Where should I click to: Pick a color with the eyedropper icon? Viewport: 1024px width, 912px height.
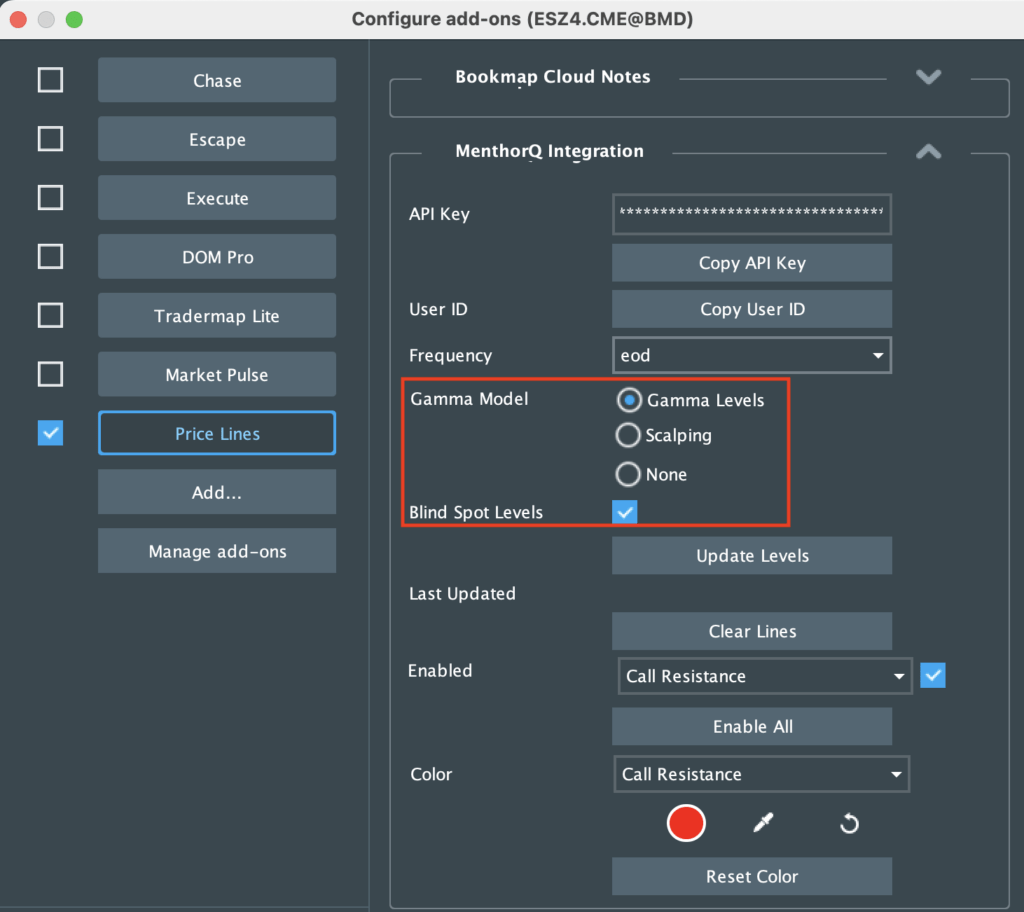(x=763, y=822)
